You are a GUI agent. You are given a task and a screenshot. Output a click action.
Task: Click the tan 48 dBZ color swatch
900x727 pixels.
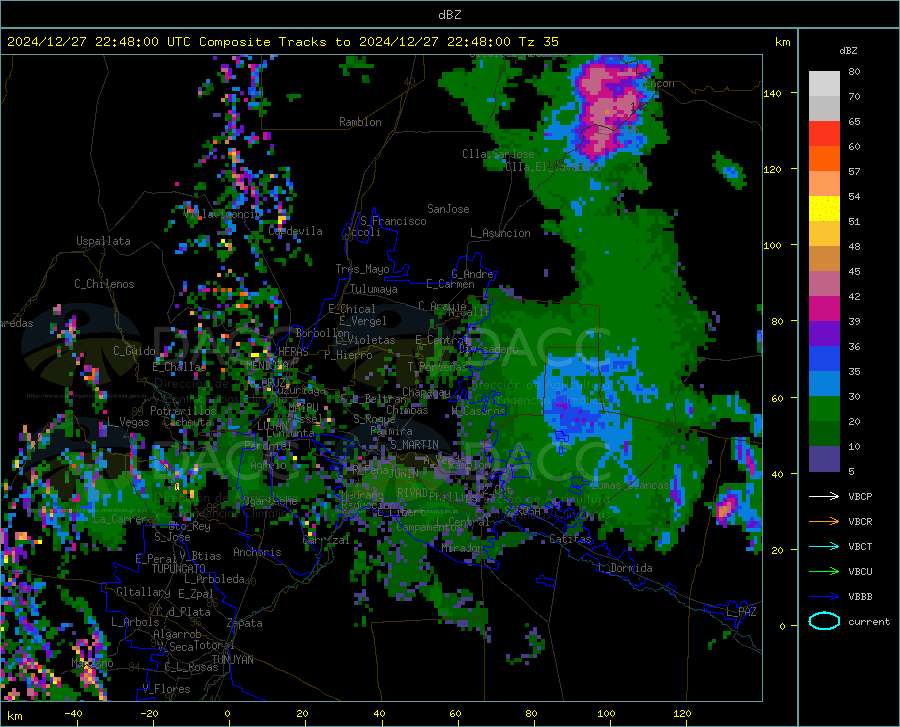click(x=824, y=259)
